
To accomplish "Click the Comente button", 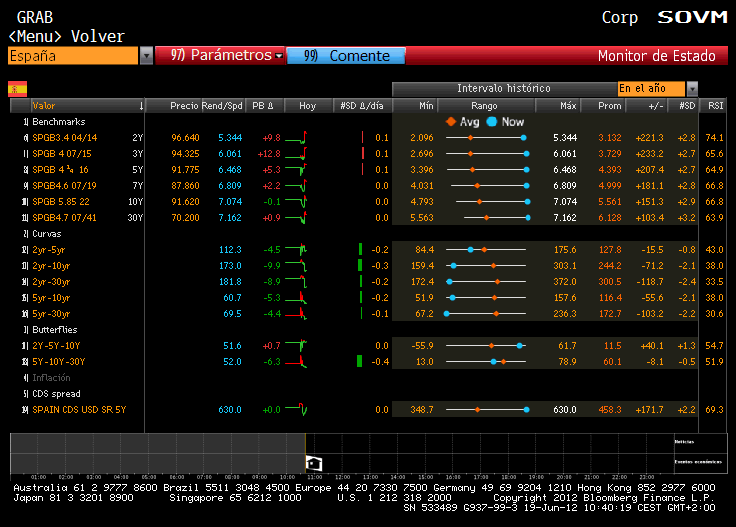I will [346, 56].
